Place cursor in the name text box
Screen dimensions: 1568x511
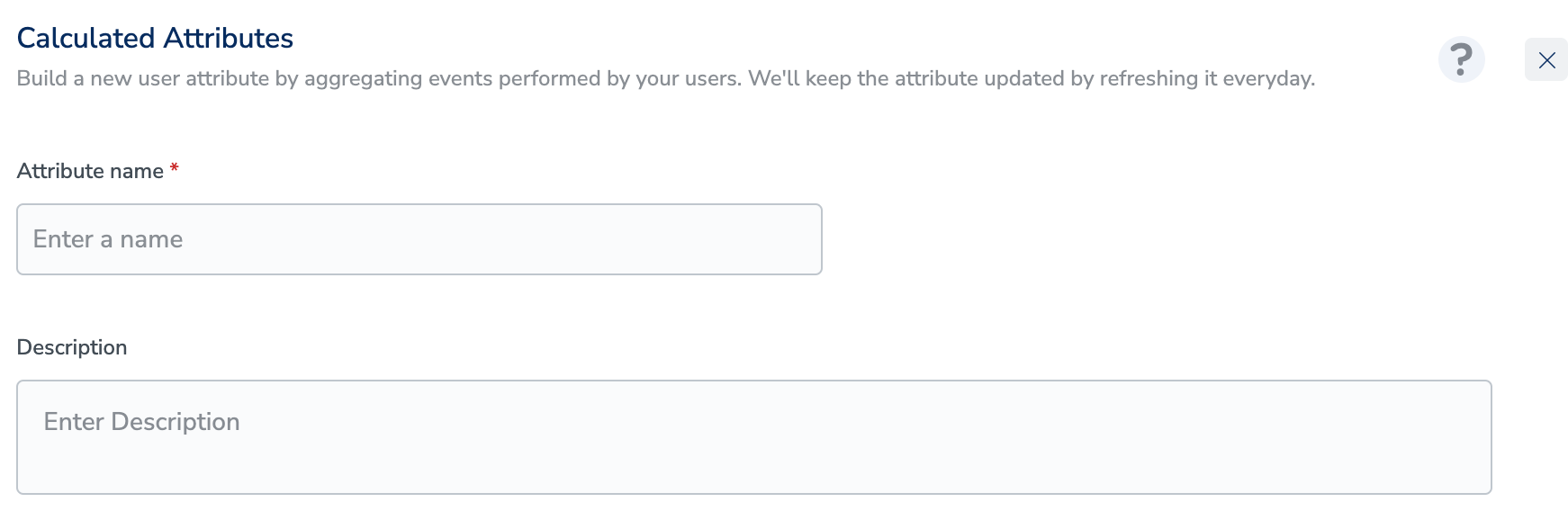click(x=419, y=239)
